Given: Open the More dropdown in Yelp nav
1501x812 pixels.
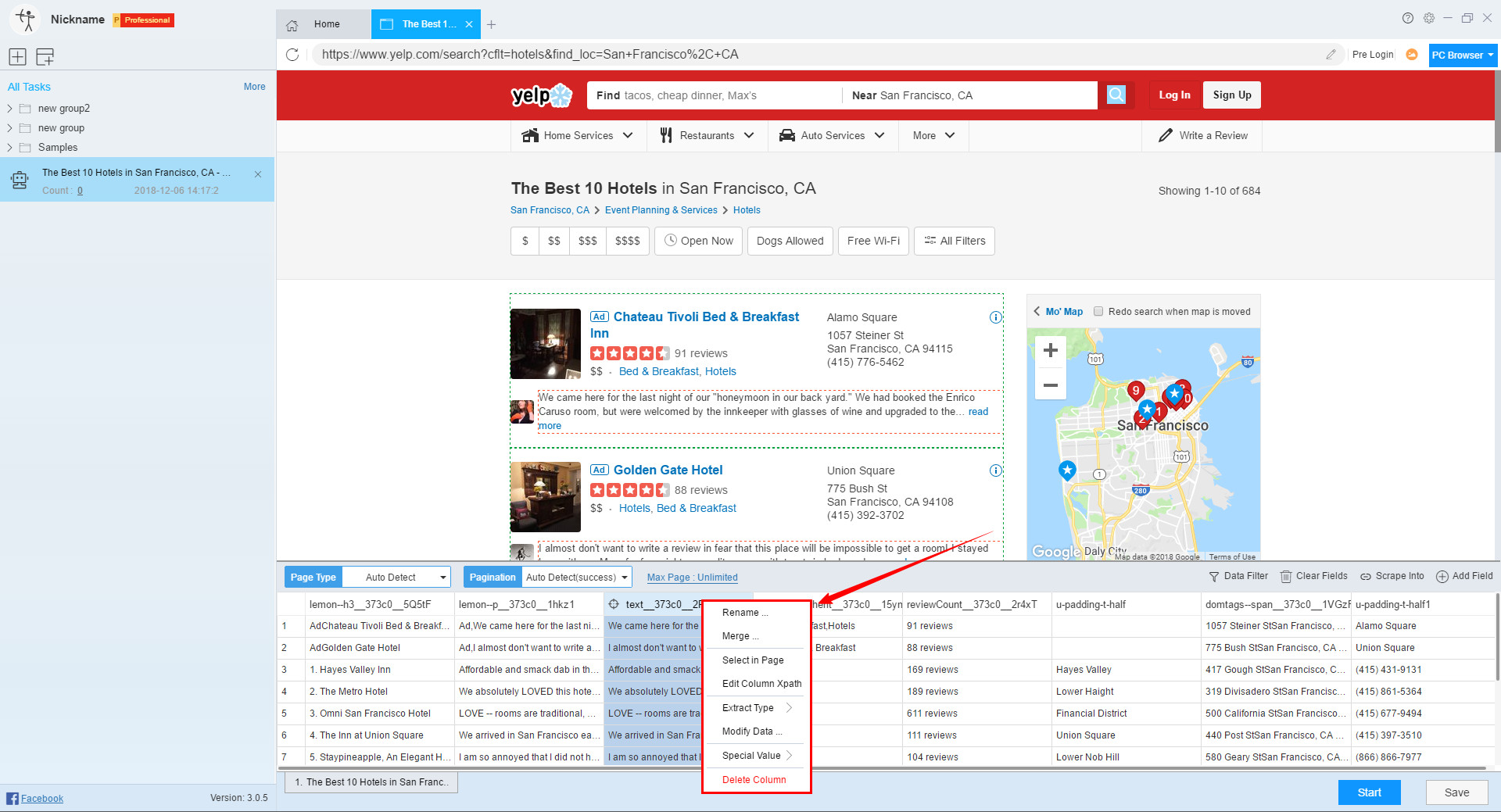Looking at the screenshot, I should 933,135.
